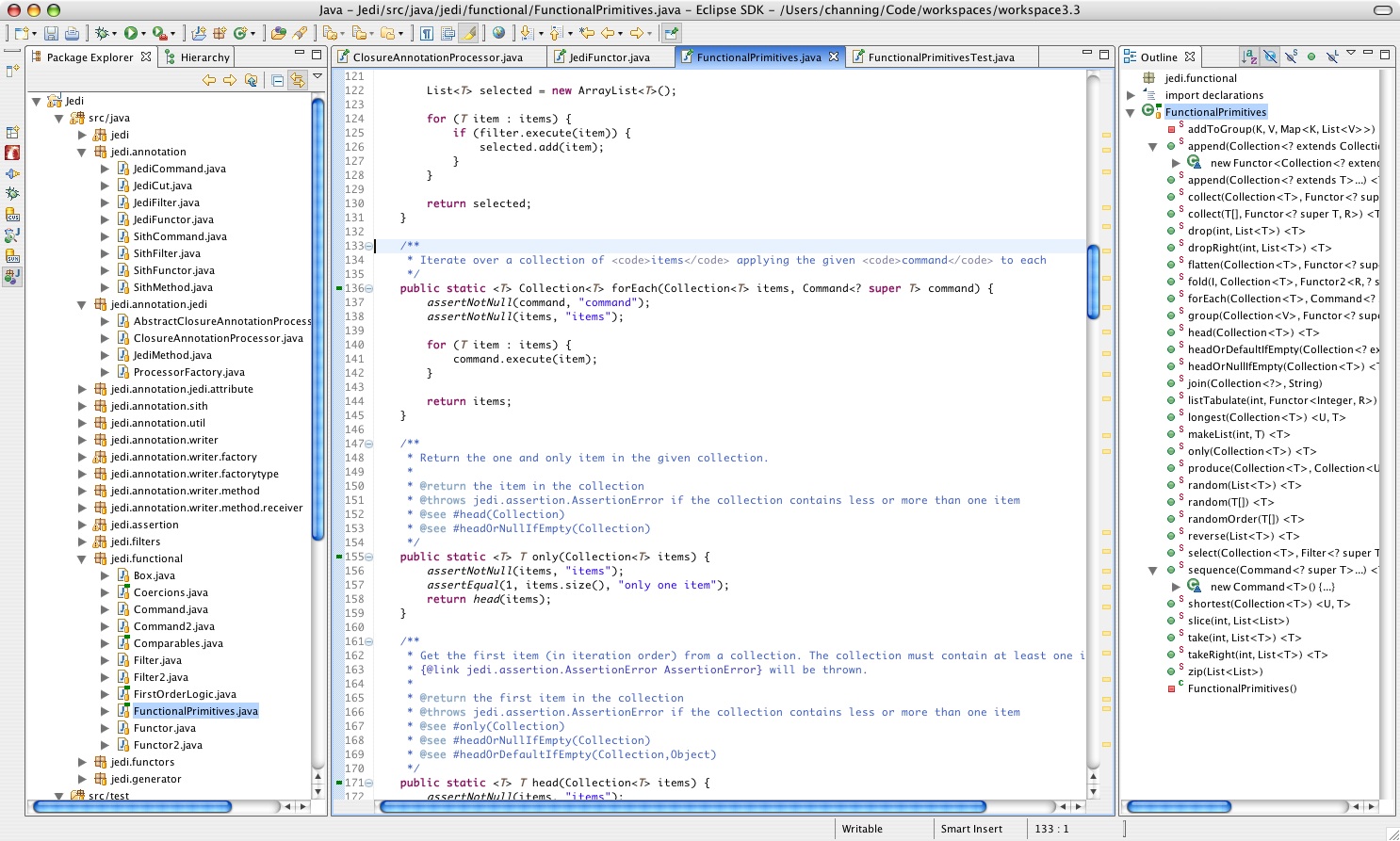This screenshot has width=1400, height=841.
Task: Switch to the Hierarchy tab
Action: pos(197,57)
